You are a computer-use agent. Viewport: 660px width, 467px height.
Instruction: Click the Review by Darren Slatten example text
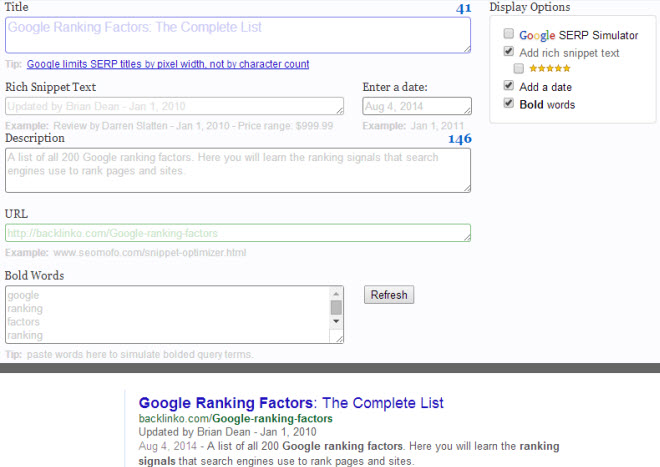click(x=193, y=126)
